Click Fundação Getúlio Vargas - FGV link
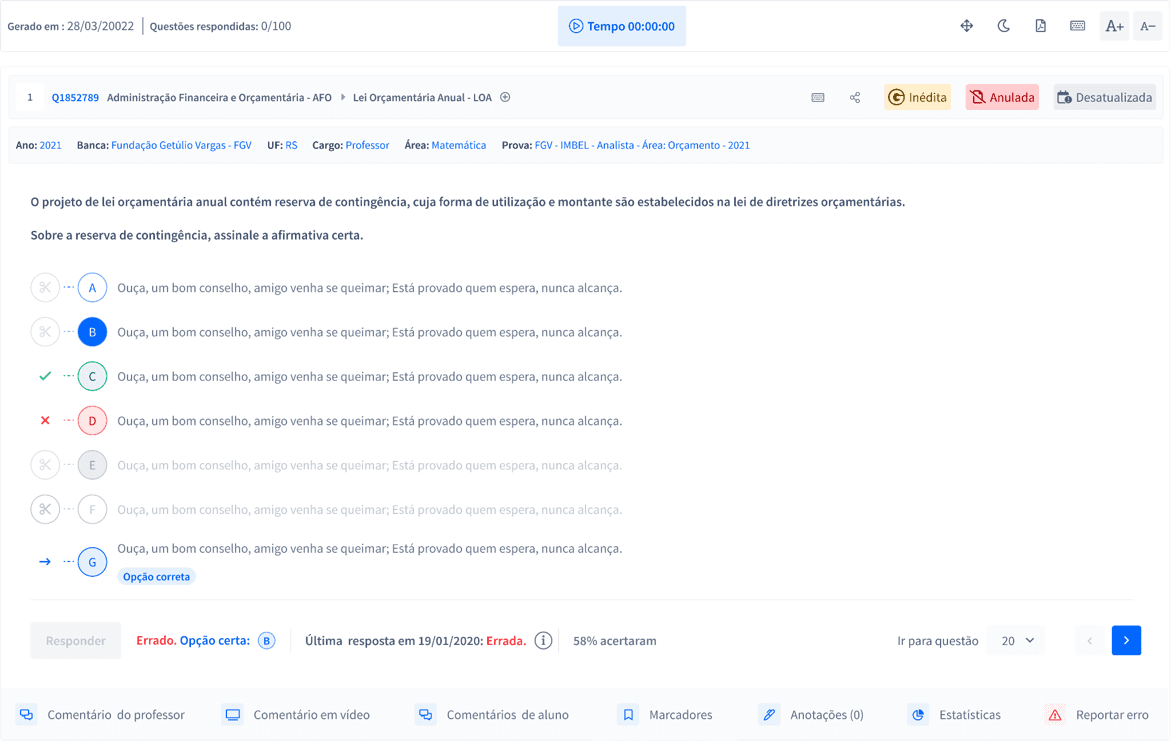 181,146
